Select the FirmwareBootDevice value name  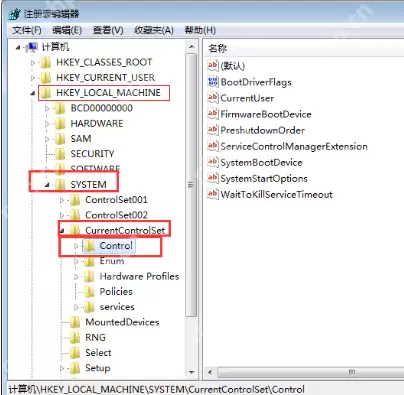coord(266,114)
